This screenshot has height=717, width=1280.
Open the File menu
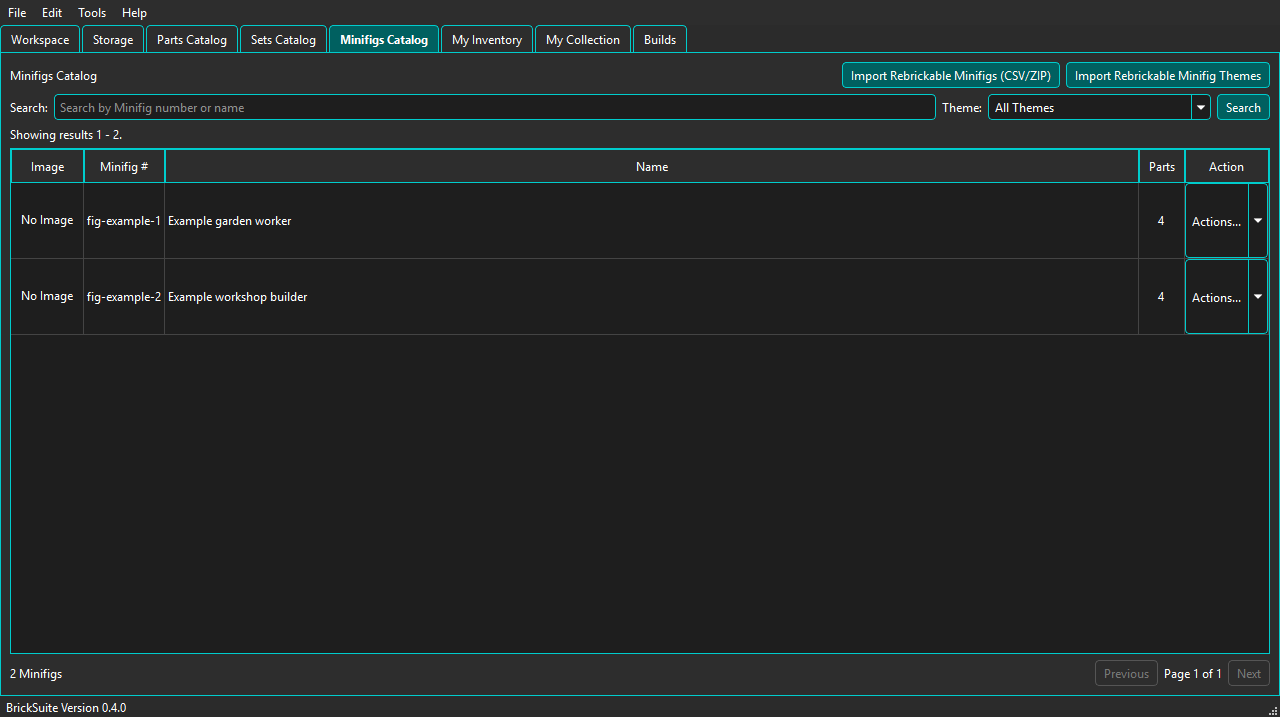[x=17, y=13]
